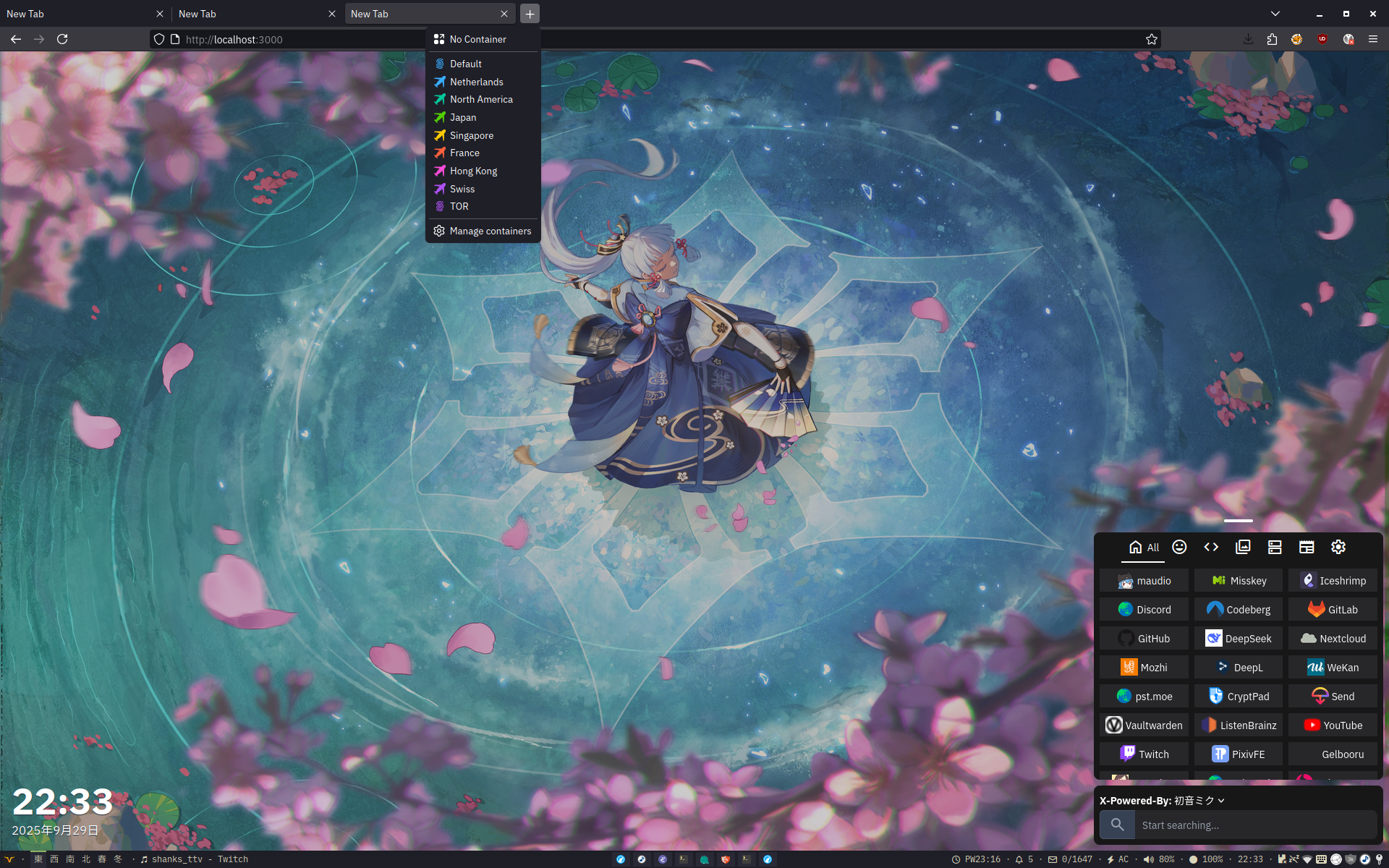Screen dimensions: 1389x868
Task: Click the settings gear in the launcher panel
Action: point(1338,547)
